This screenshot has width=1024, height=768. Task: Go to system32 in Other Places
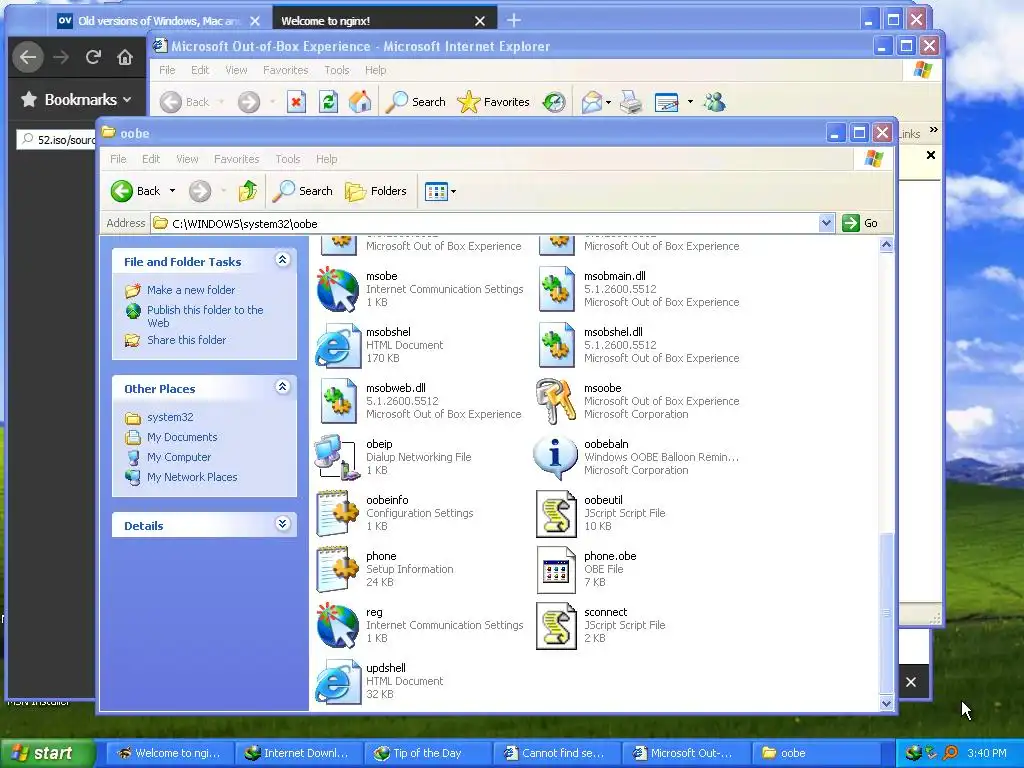pyautogui.click(x=170, y=417)
